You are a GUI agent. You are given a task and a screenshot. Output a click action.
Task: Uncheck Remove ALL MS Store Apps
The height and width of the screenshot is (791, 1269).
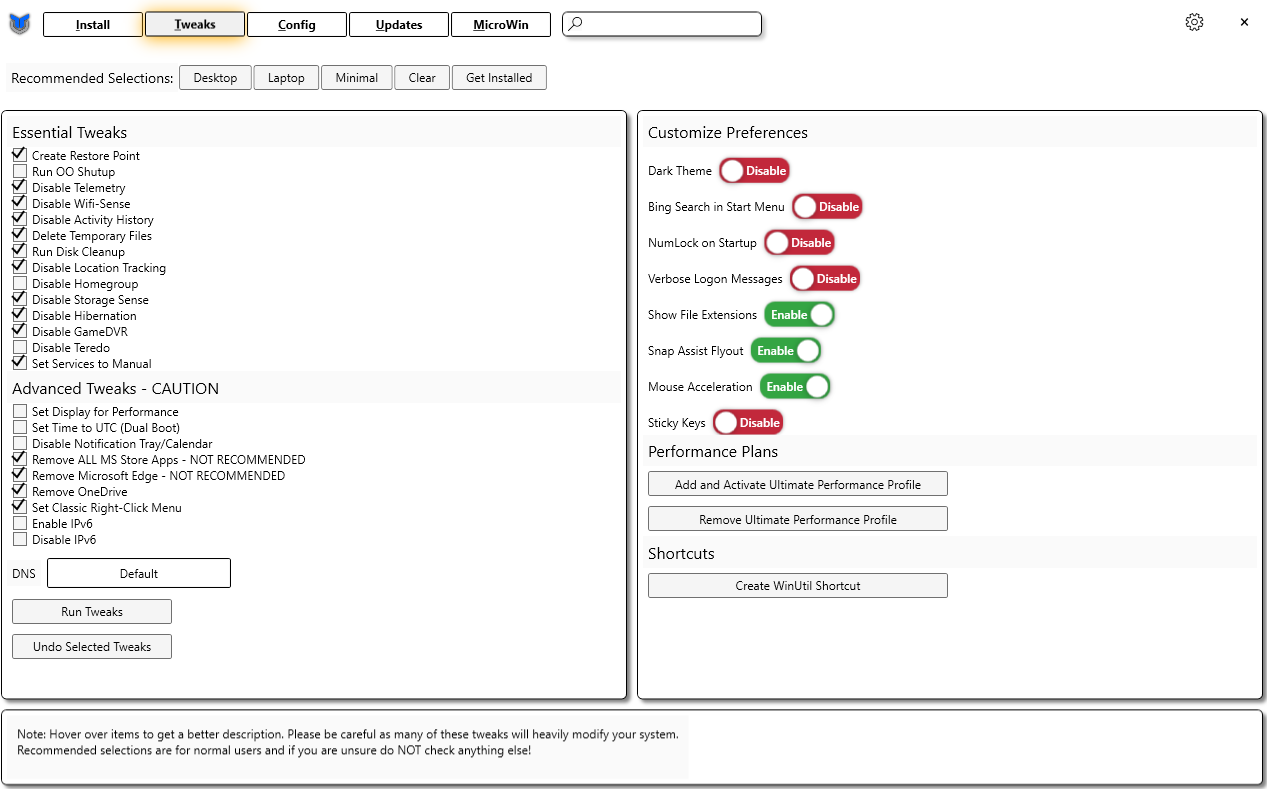coord(20,459)
